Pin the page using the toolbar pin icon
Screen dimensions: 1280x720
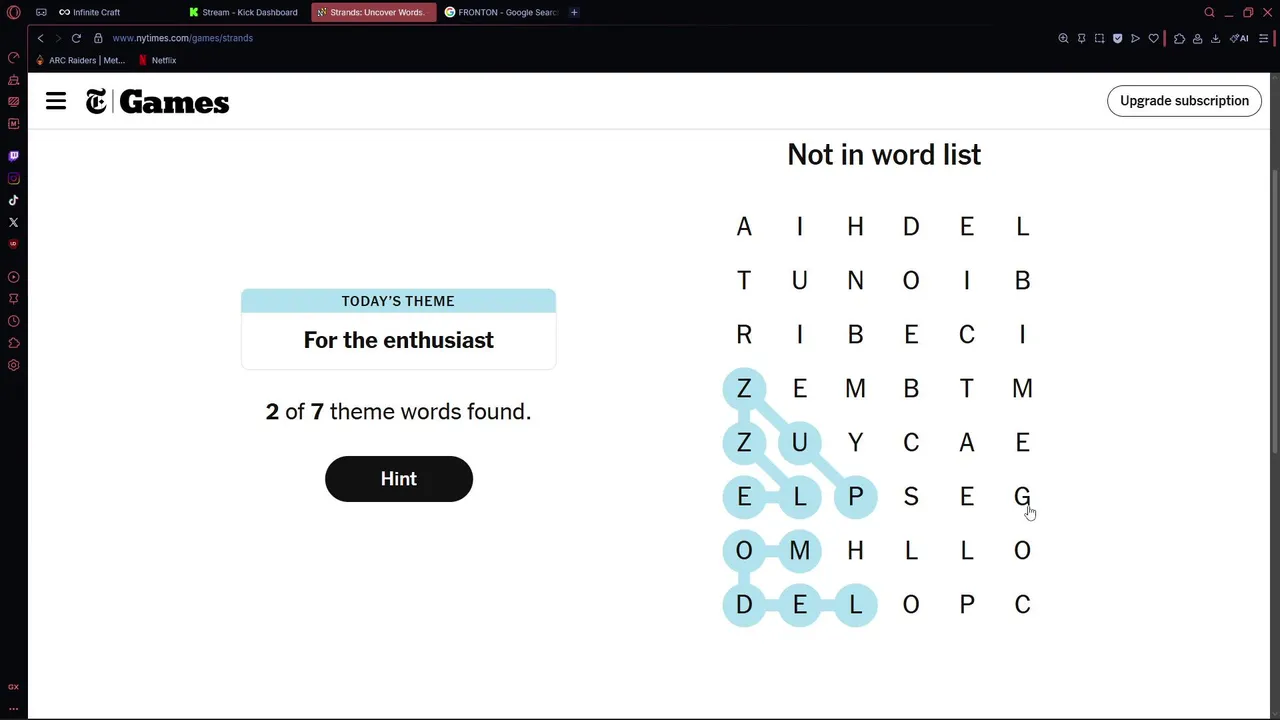point(1081,38)
